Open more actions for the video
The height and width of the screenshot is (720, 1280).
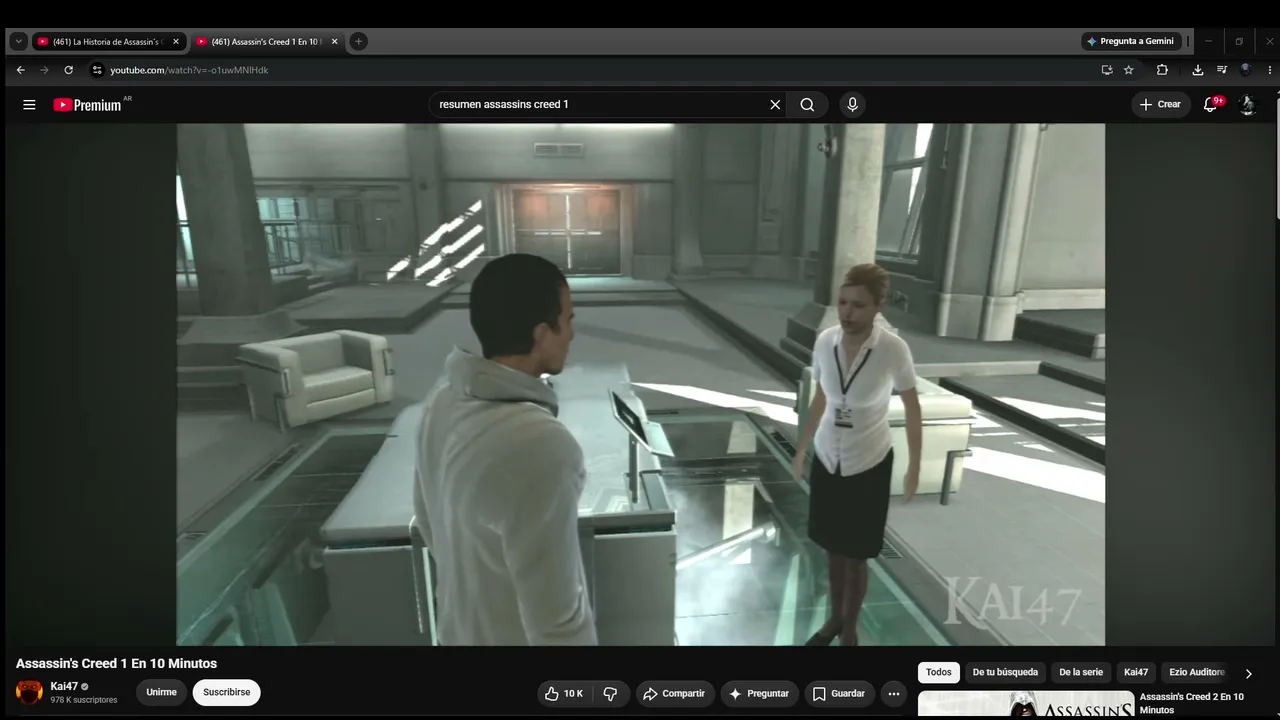(894, 693)
